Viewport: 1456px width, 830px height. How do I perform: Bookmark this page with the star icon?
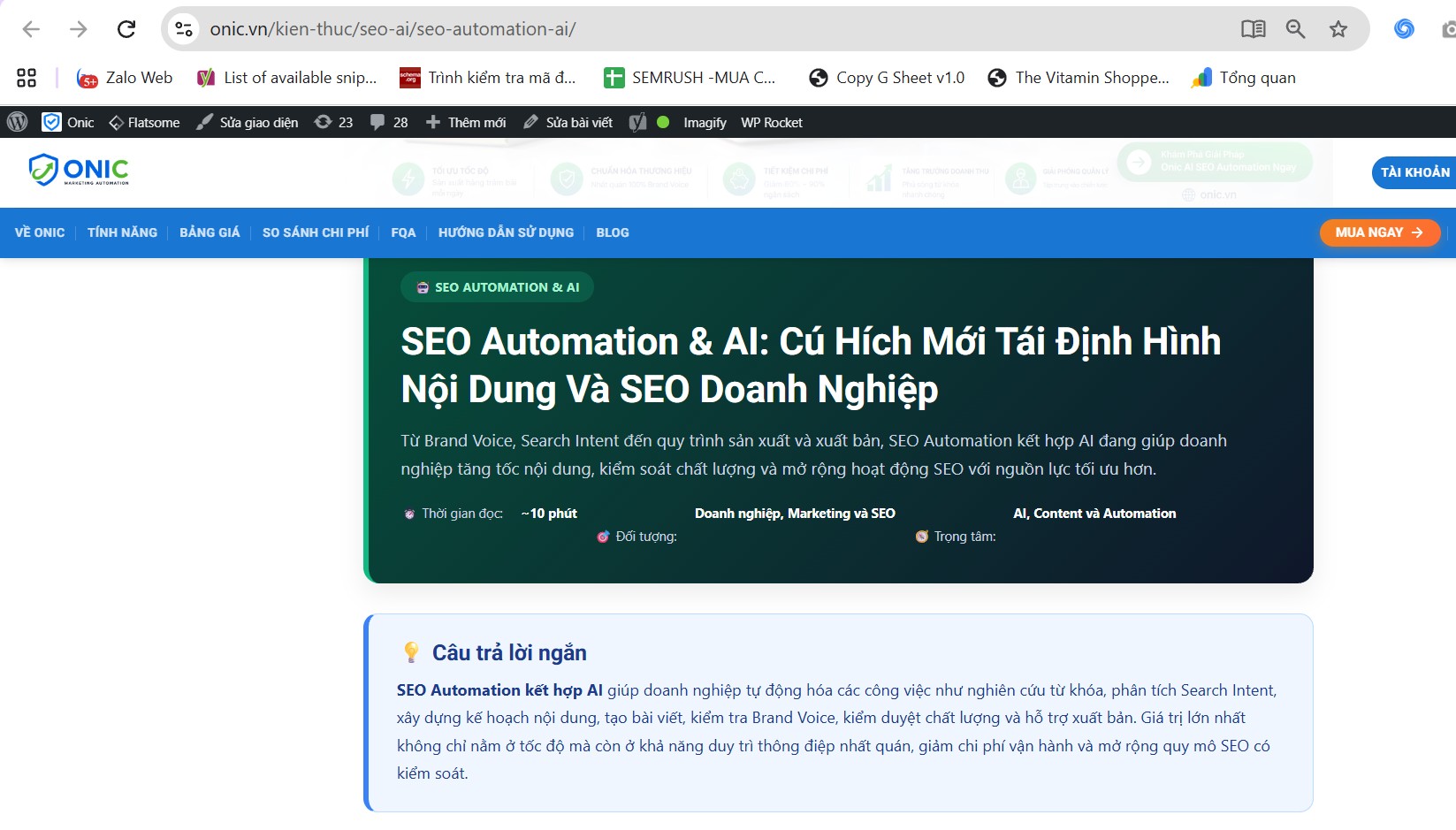(x=1338, y=29)
